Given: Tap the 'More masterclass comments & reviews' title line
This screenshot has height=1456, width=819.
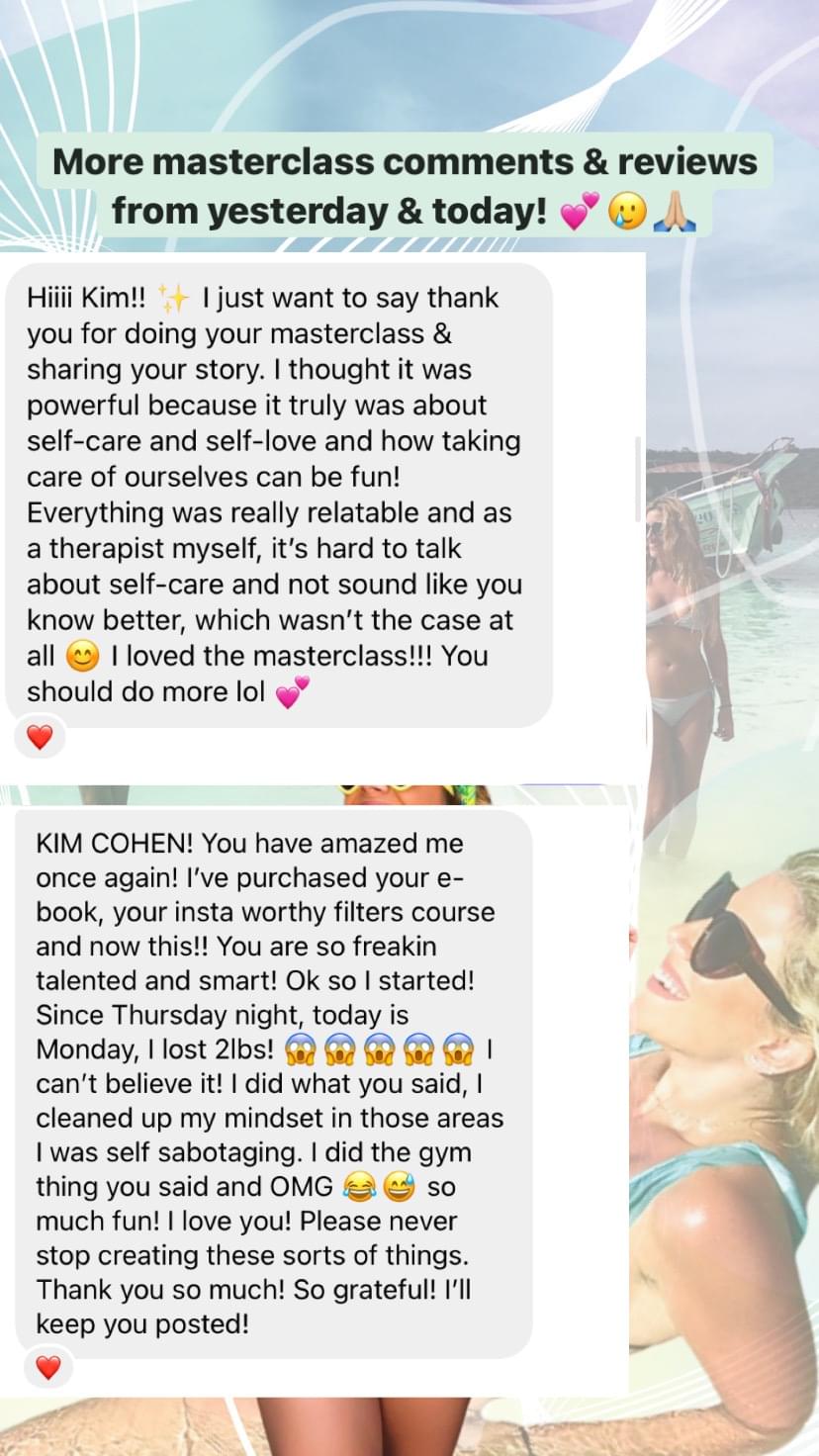Looking at the screenshot, I should pos(405,161).
